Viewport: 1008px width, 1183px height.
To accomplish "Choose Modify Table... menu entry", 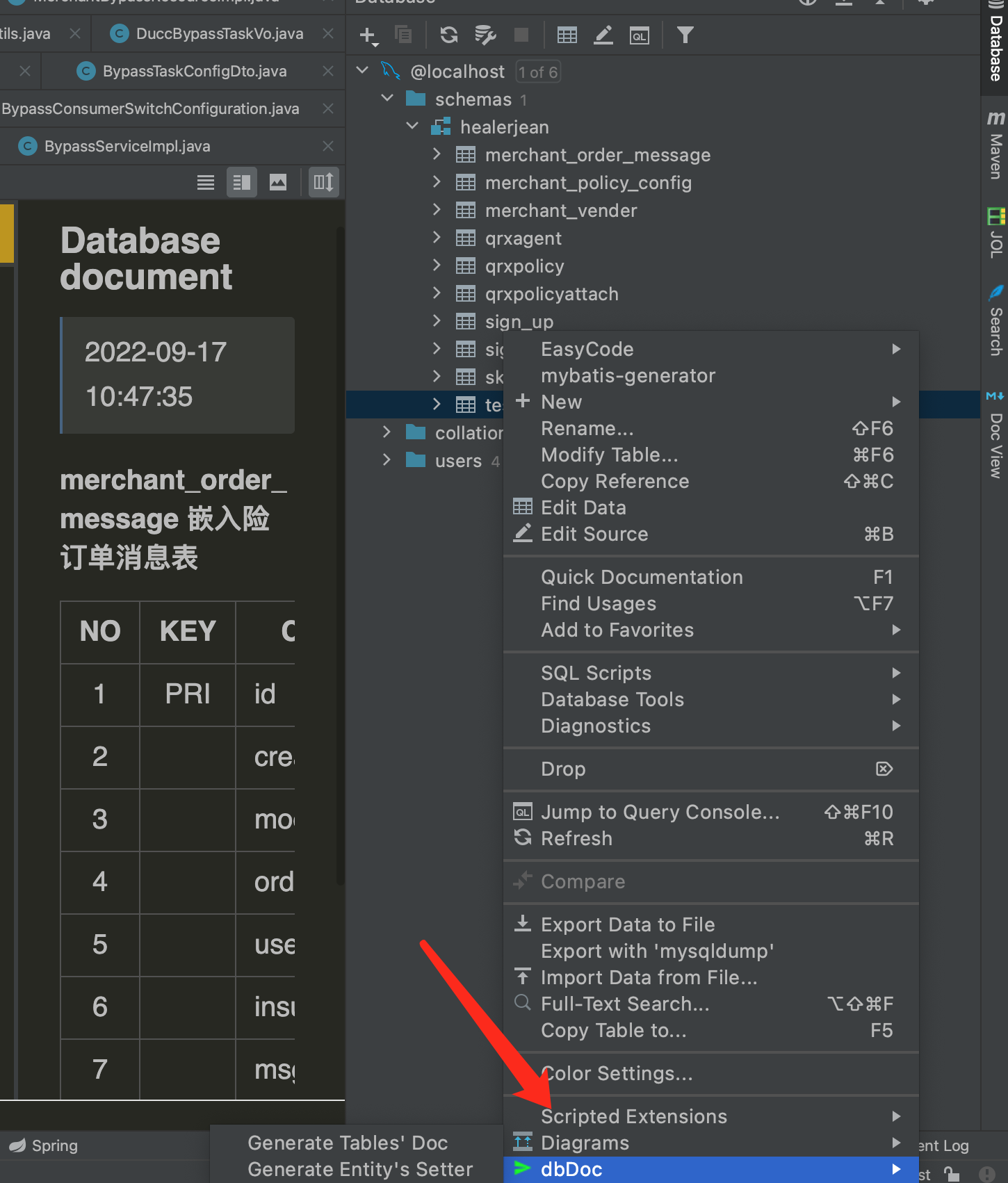I will click(x=711, y=455).
